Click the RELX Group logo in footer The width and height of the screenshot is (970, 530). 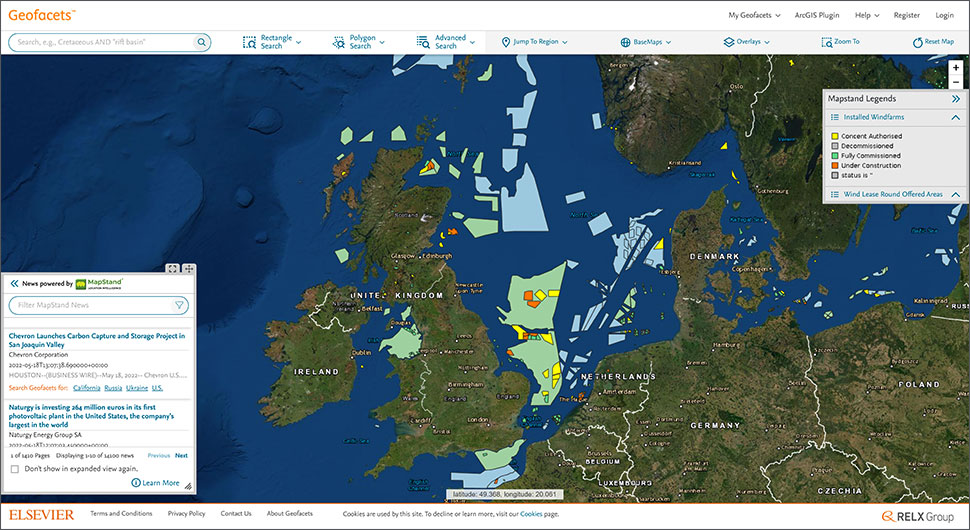click(918, 516)
